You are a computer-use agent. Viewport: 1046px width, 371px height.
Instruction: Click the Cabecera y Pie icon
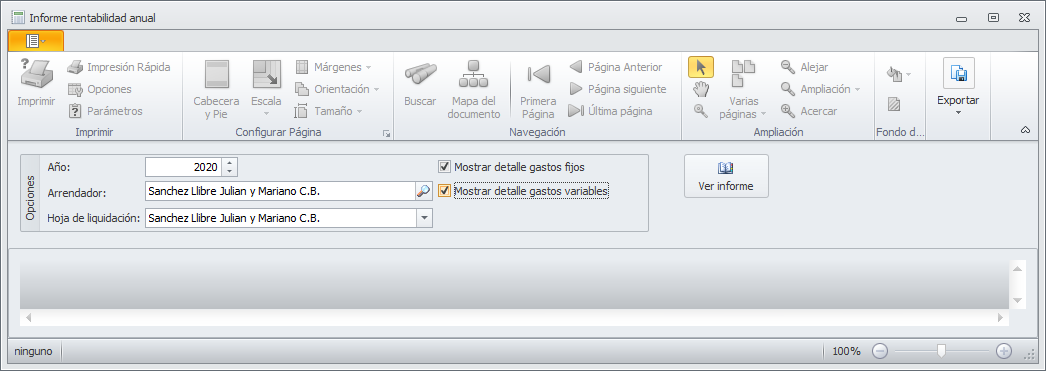217,74
